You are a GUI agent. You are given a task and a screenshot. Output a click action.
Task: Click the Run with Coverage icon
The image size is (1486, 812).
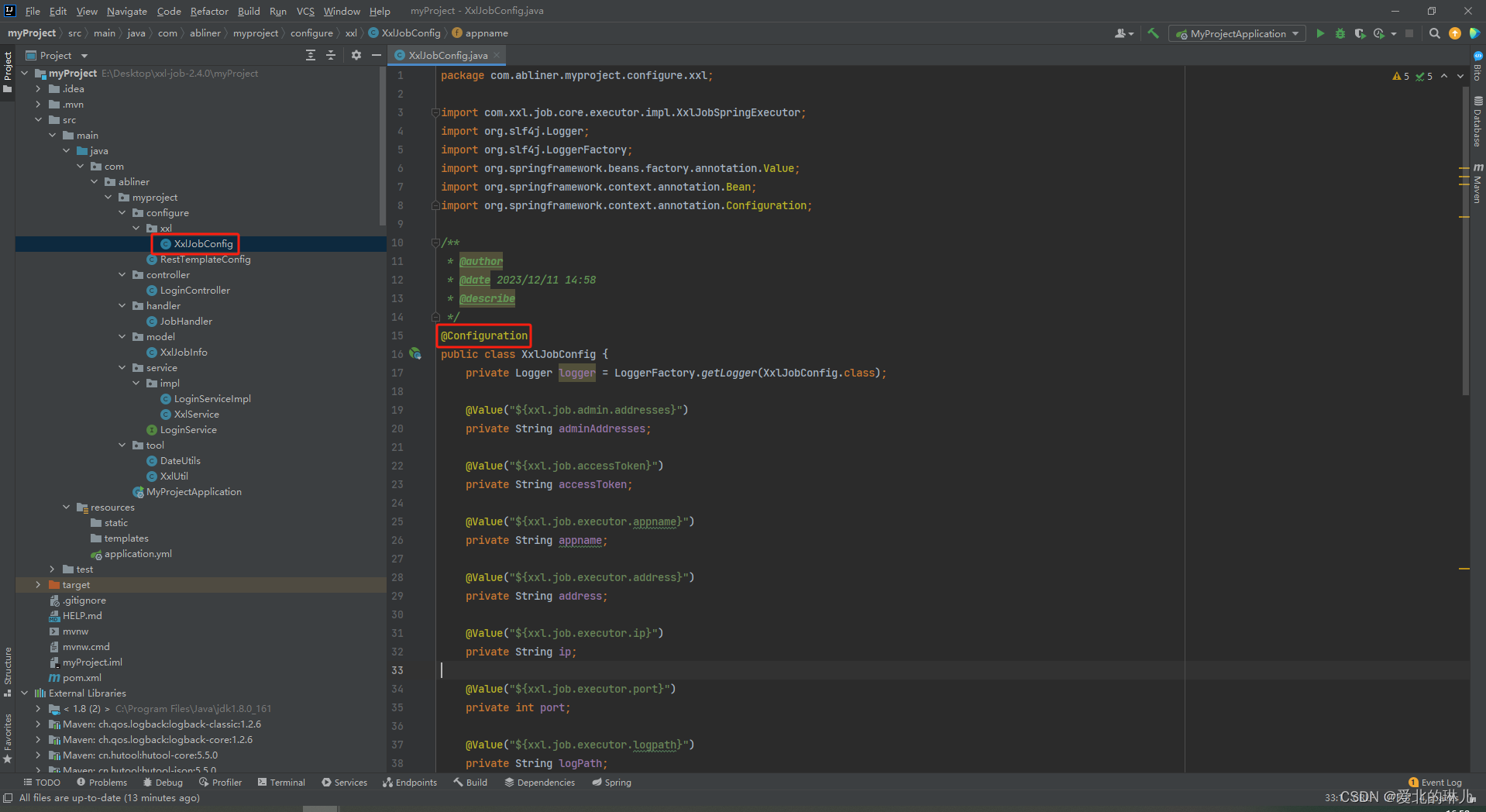[1360, 33]
